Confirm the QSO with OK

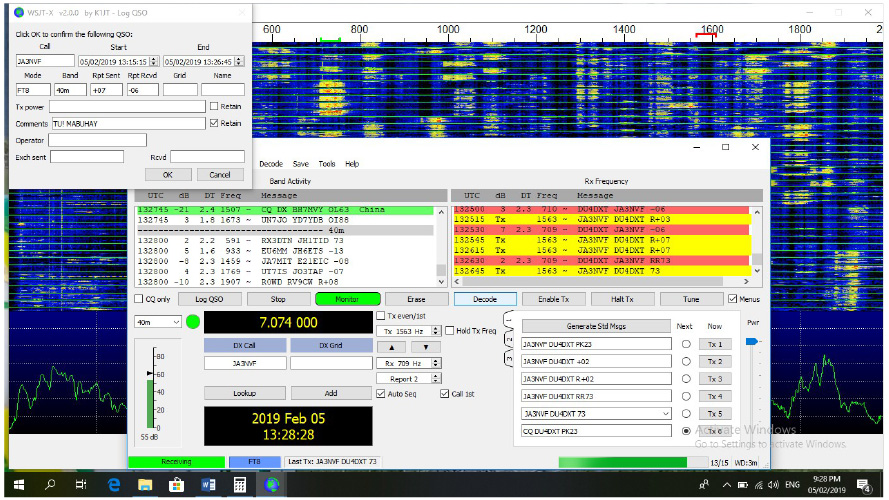pos(168,175)
